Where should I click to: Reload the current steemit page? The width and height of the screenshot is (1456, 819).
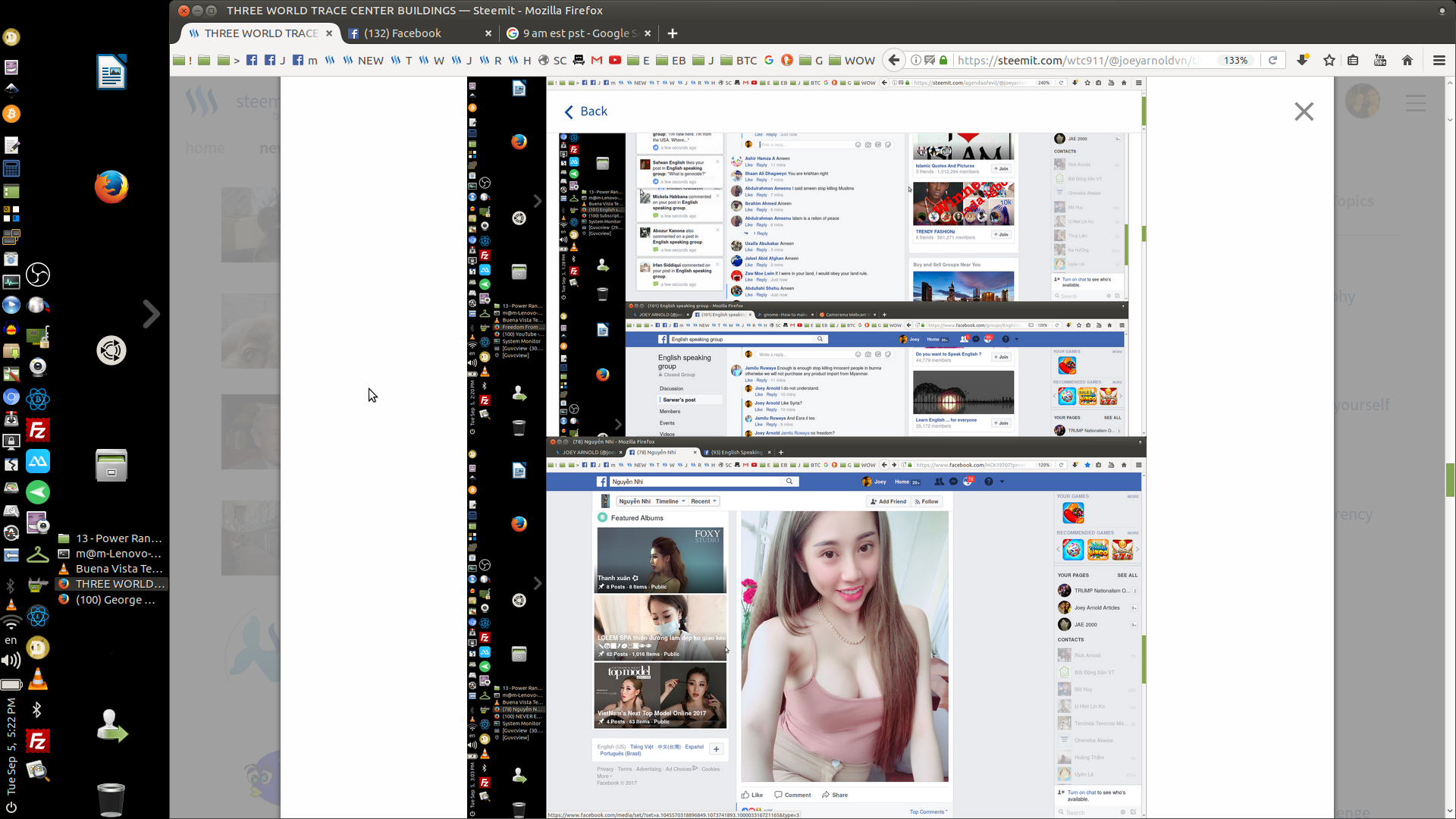click(1272, 60)
